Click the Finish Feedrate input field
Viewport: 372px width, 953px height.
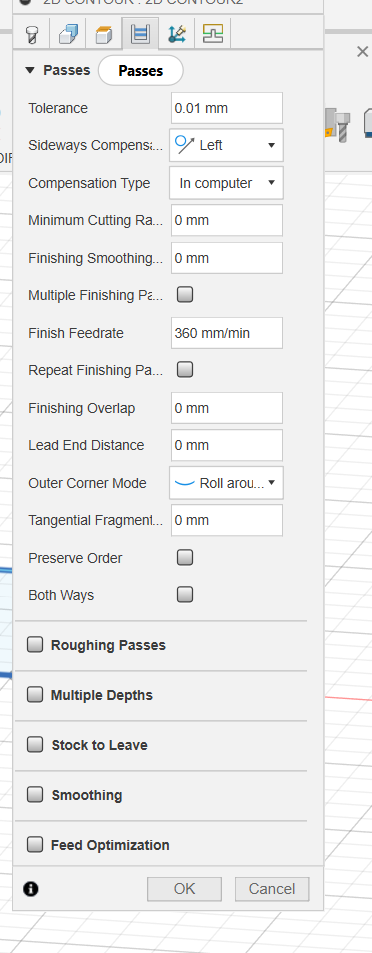pos(227,333)
